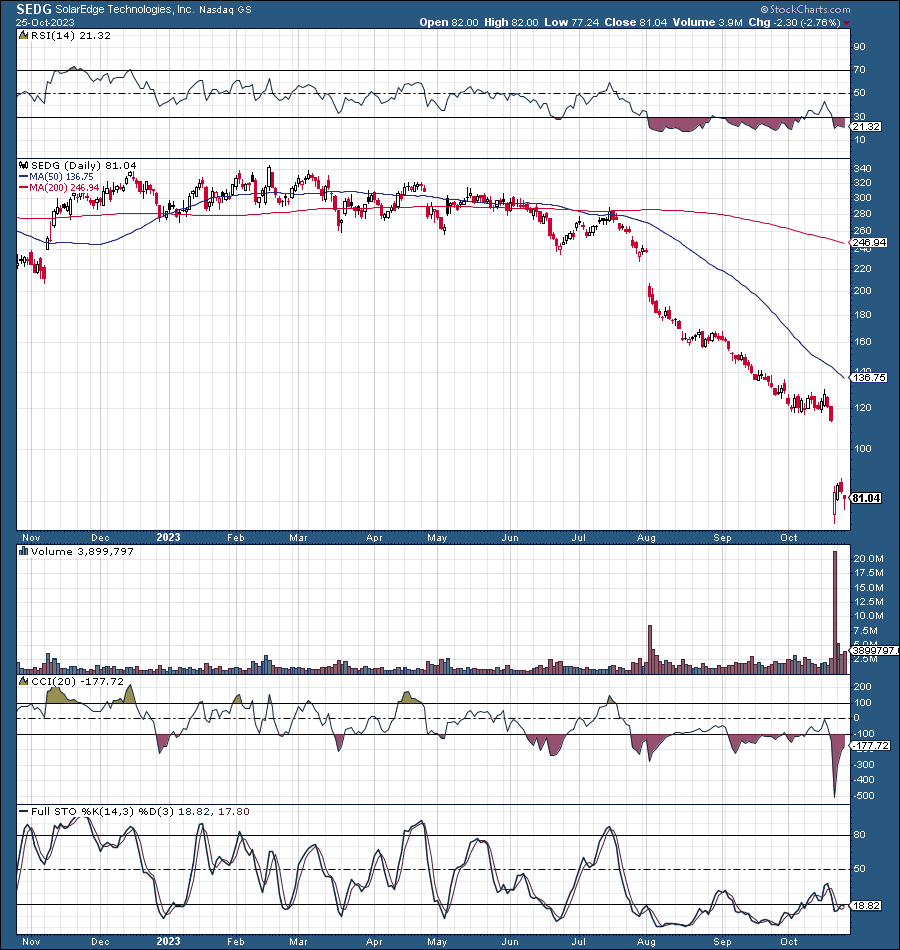
Task: Click the 2023 label on the x-axis
Action: click(167, 538)
